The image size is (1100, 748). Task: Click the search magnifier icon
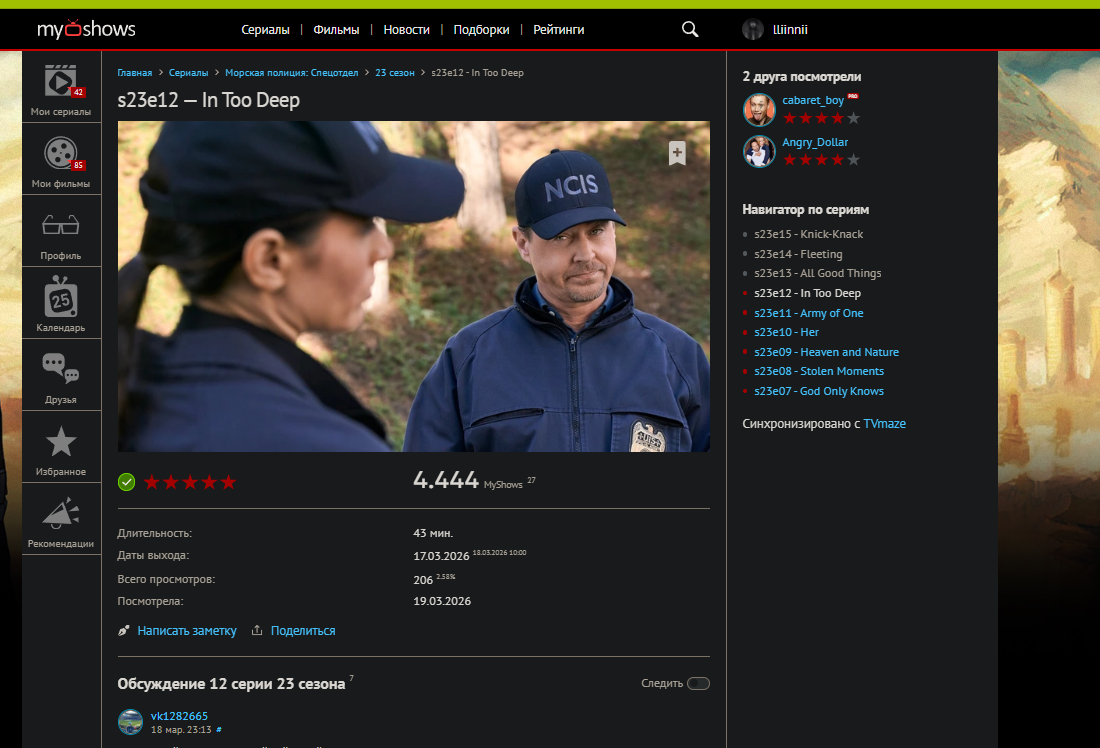coord(690,30)
